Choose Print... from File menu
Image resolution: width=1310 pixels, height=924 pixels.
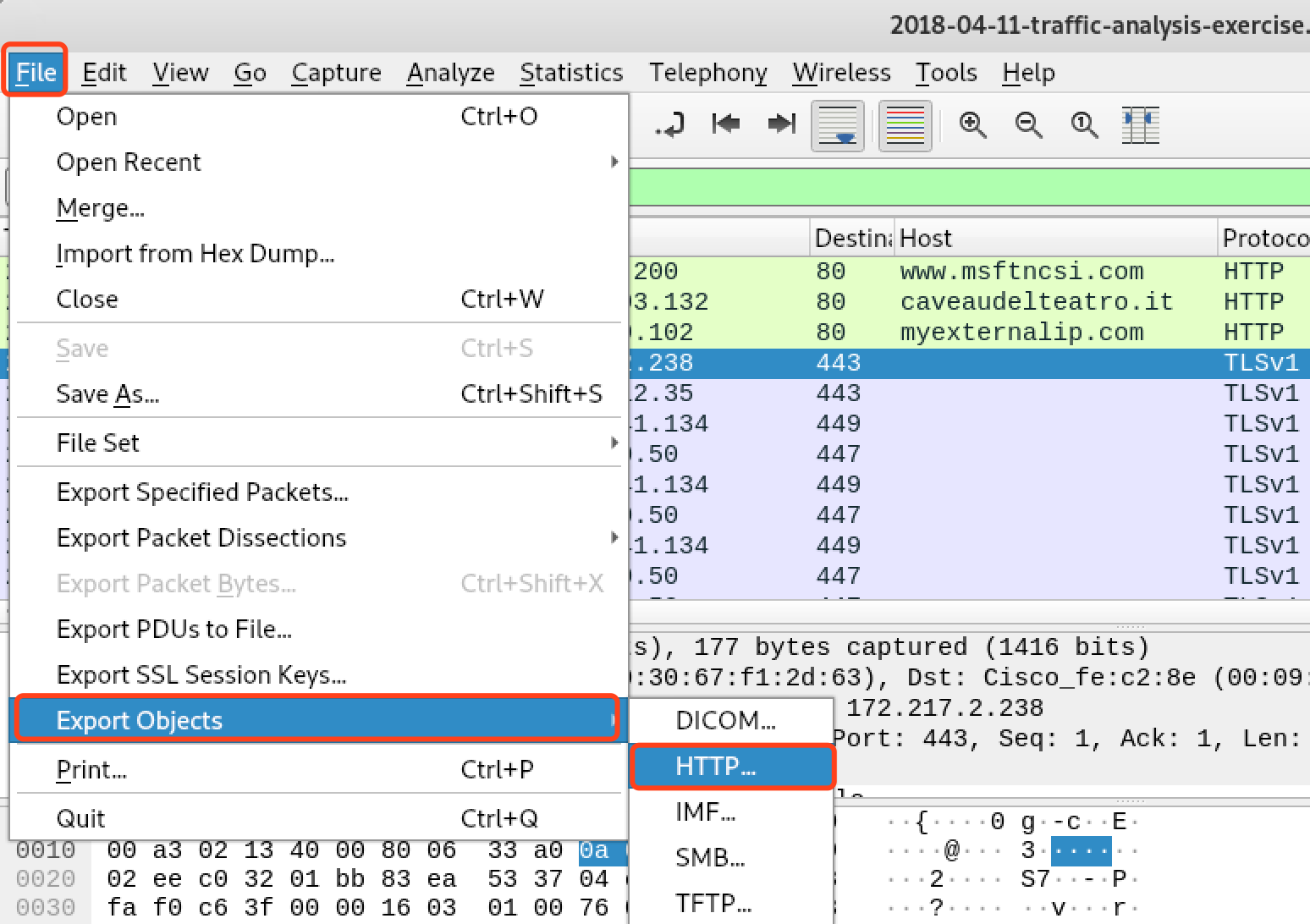click(319, 769)
